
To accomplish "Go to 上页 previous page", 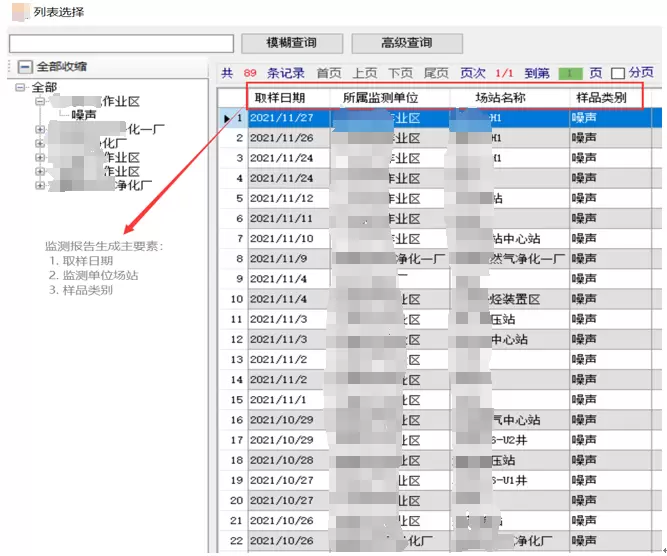I will (364, 73).
